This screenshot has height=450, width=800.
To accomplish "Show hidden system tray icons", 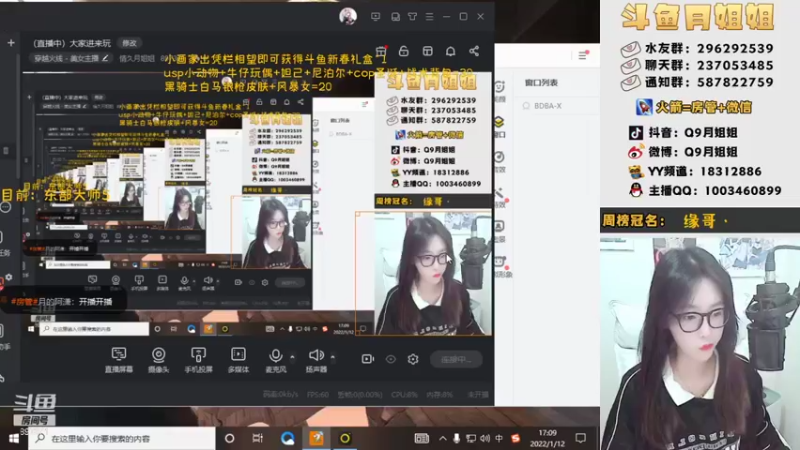I will coord(443,438).
